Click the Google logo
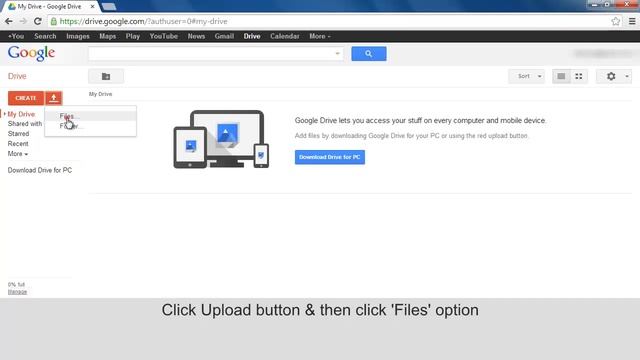 tap(31, 53)
